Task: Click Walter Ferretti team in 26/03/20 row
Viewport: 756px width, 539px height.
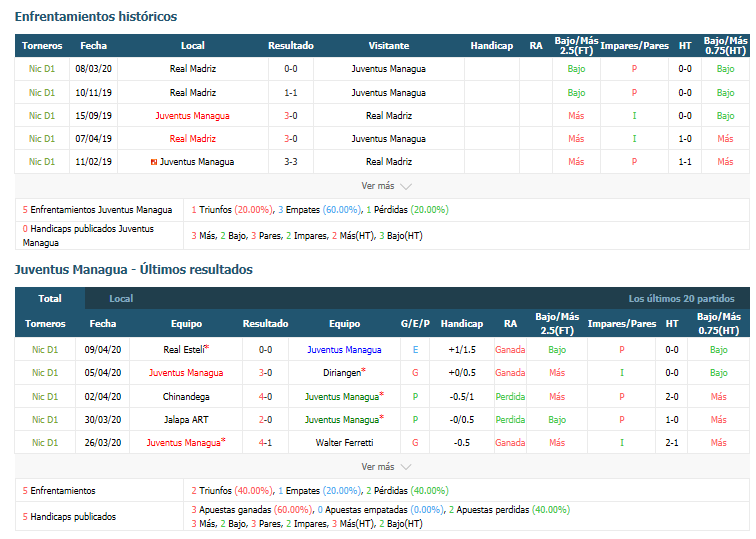Action: click(x=344, y=443)
